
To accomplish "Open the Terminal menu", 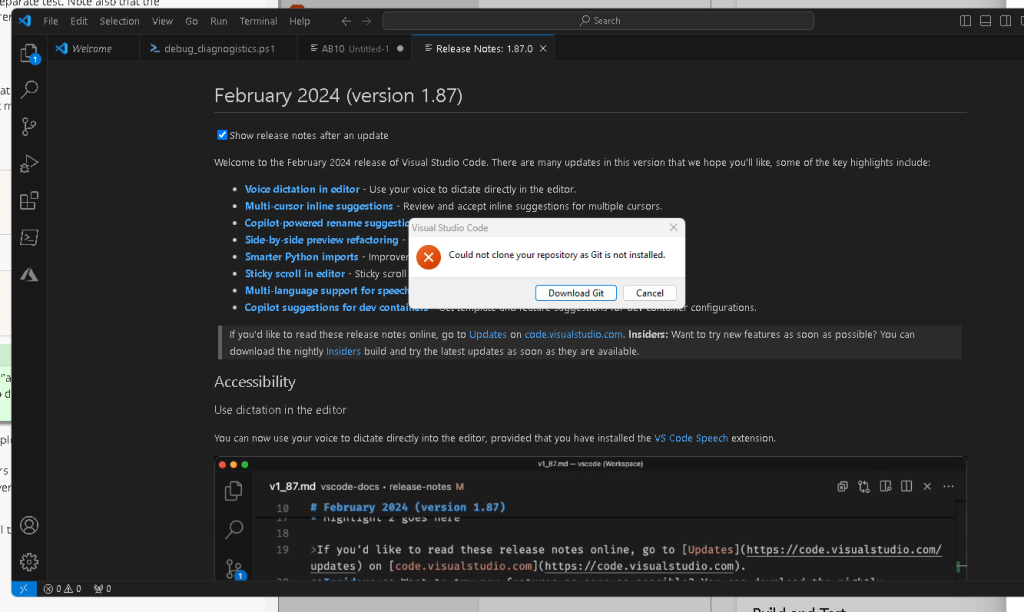I will 258,21.
